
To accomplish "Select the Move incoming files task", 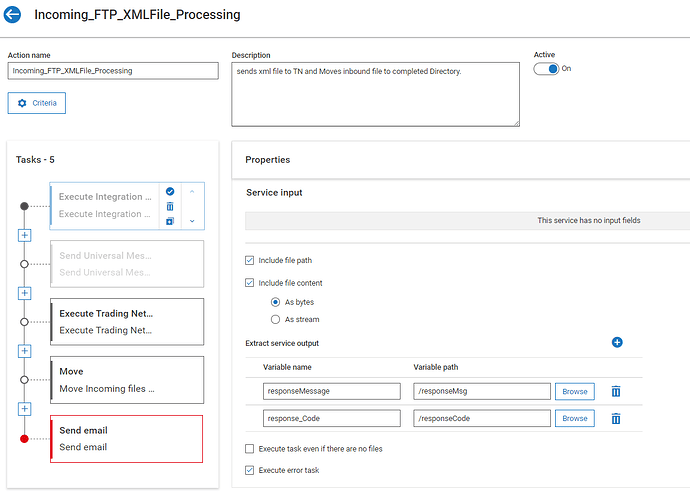I will [x=127, y=380].
